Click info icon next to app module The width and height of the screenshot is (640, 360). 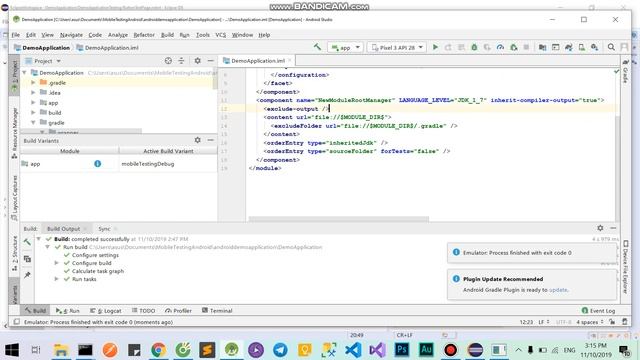click(x=98, y=164)
